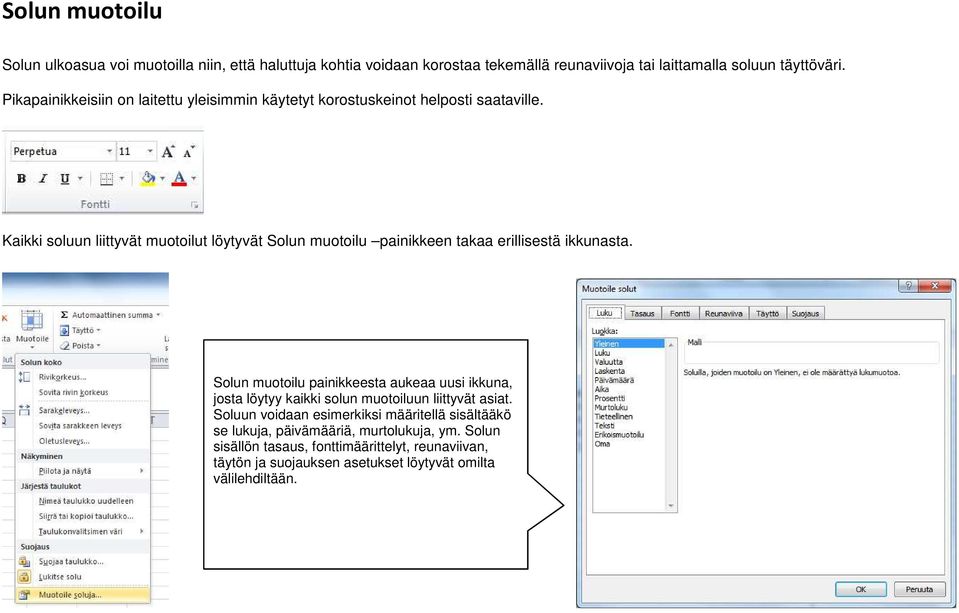The image size is (959, 613).
Task: Expand the borders options arrow
Action: 122,179
